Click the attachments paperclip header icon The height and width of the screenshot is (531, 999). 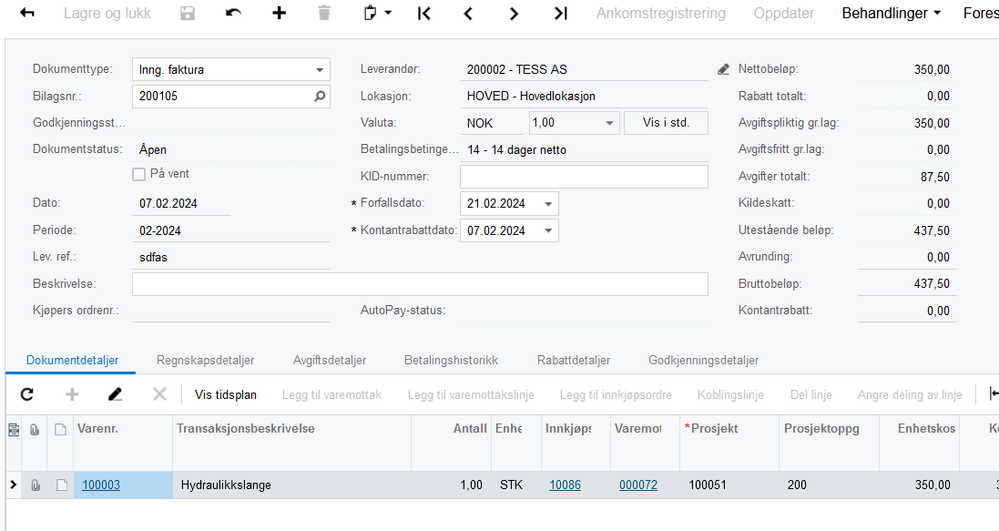(x=35, y=430)
